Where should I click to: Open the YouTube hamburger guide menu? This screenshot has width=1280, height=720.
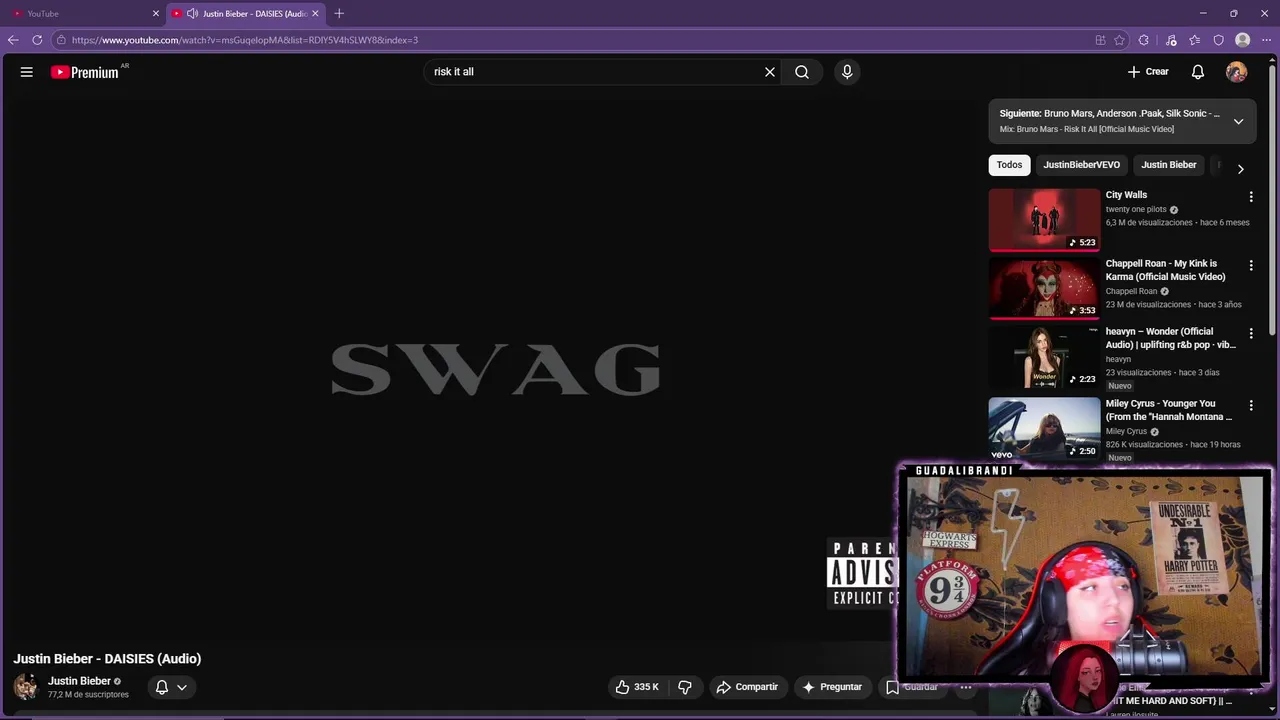(27, 72)
